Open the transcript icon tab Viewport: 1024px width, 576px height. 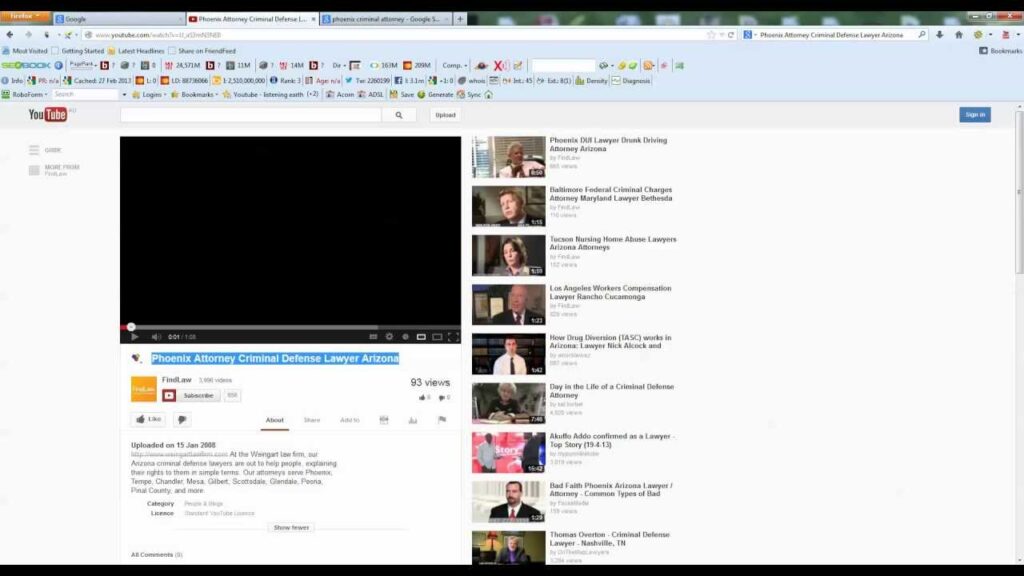384,420
